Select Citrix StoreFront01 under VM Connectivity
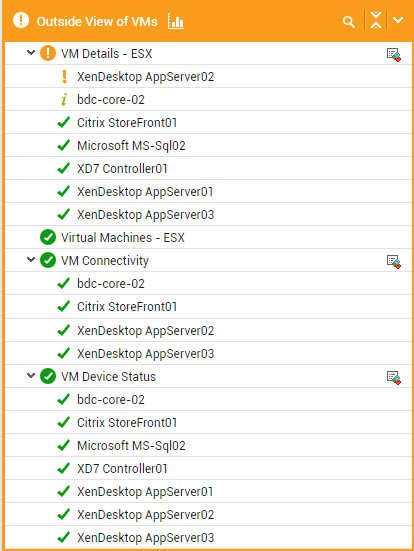The height and width of the screenshot is (551, 414). pyautogui.click(x=127, y=307)
